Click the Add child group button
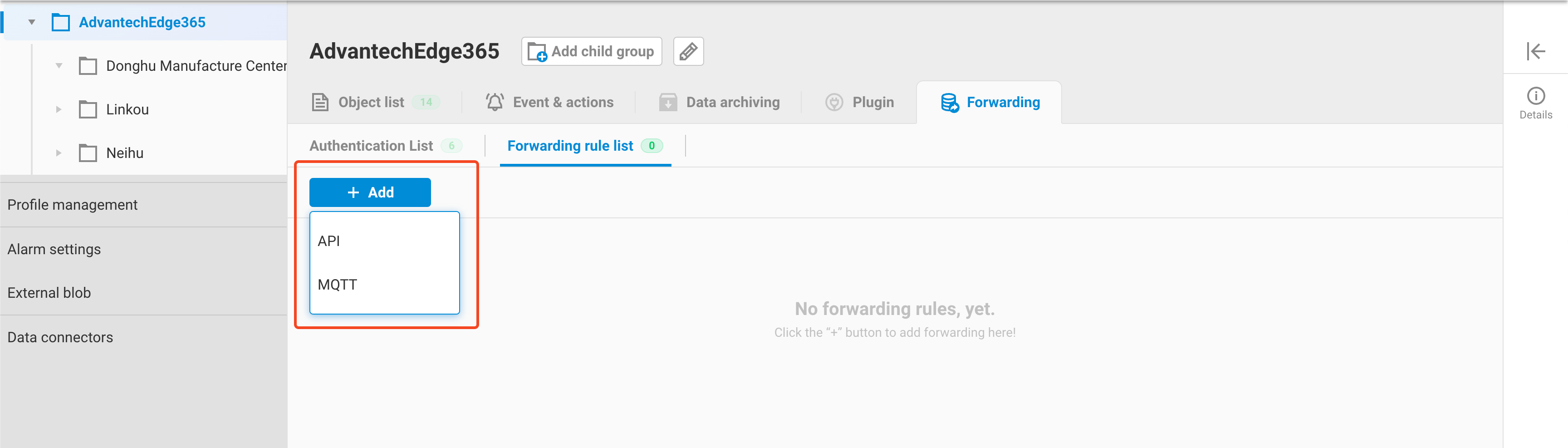Image resolution: width=1568 pixels, height=448 pixels. [x=591, y=51]
